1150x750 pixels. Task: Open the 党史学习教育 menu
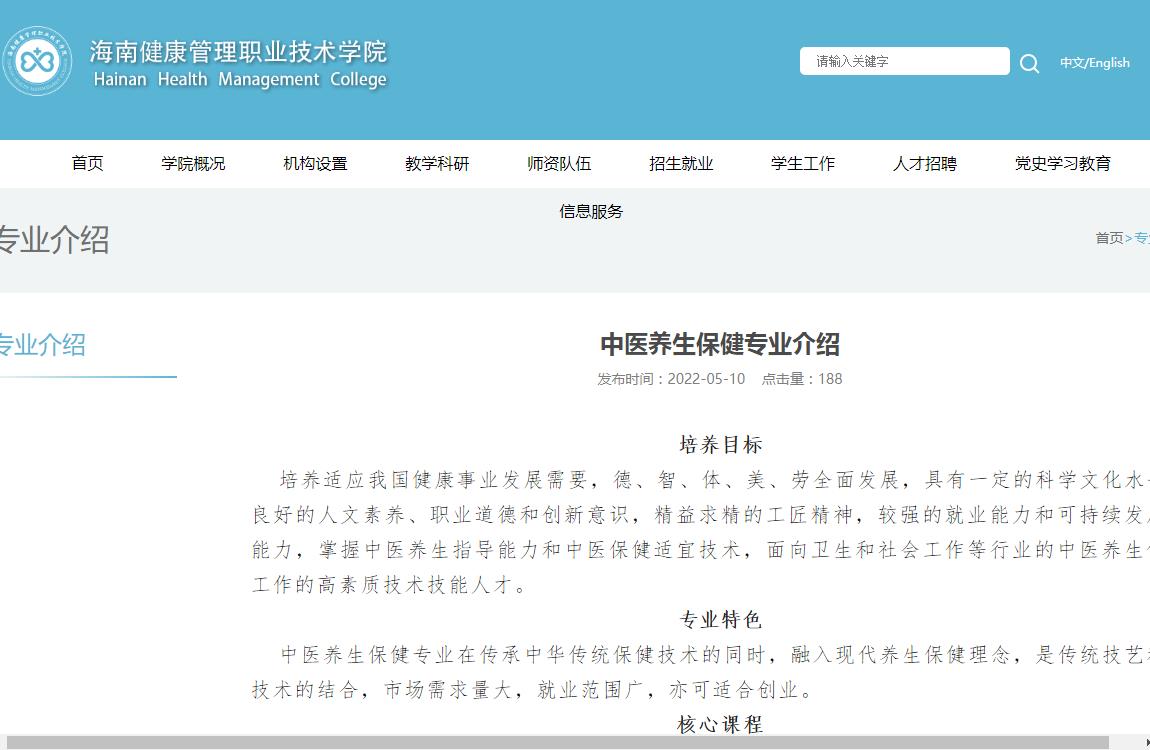tap(1063, 163)
